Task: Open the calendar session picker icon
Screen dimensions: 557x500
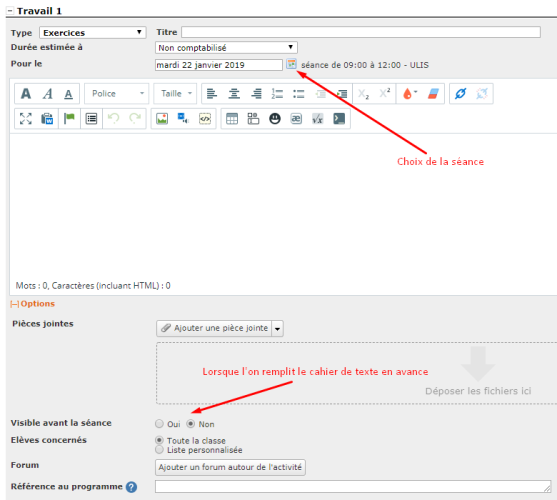Action: [291, 64]
